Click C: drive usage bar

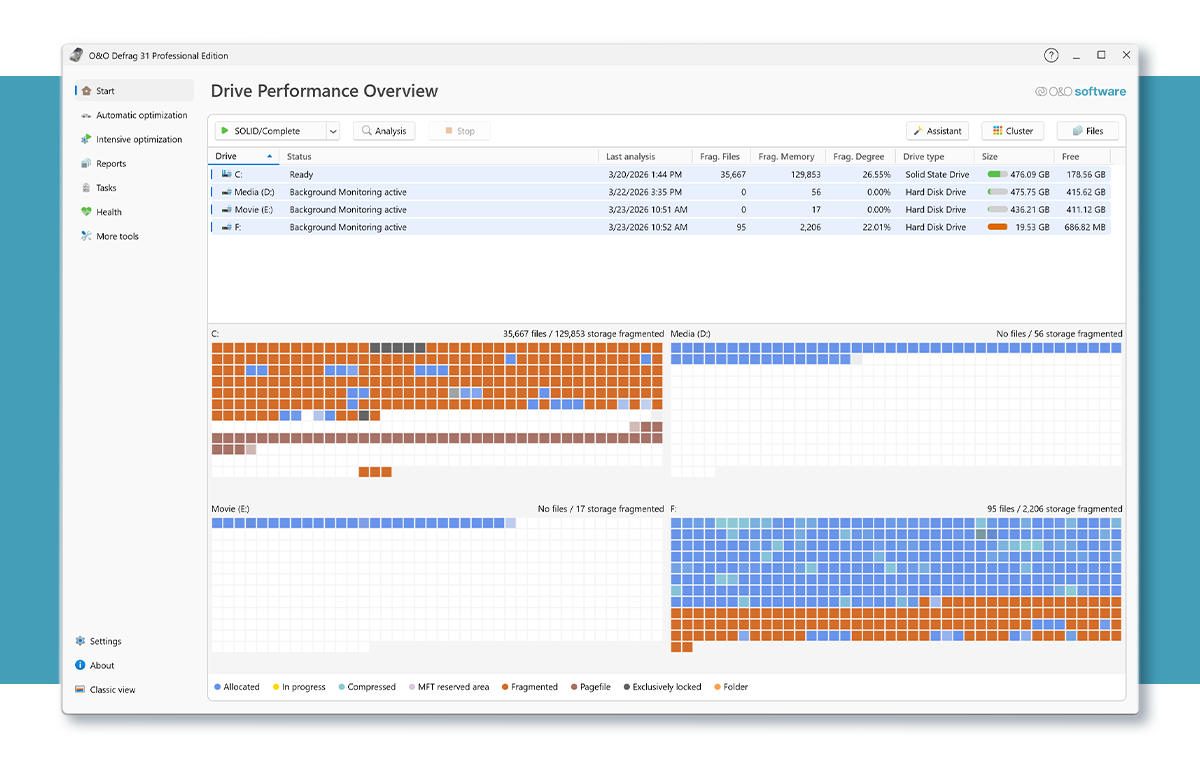[997, 175]
